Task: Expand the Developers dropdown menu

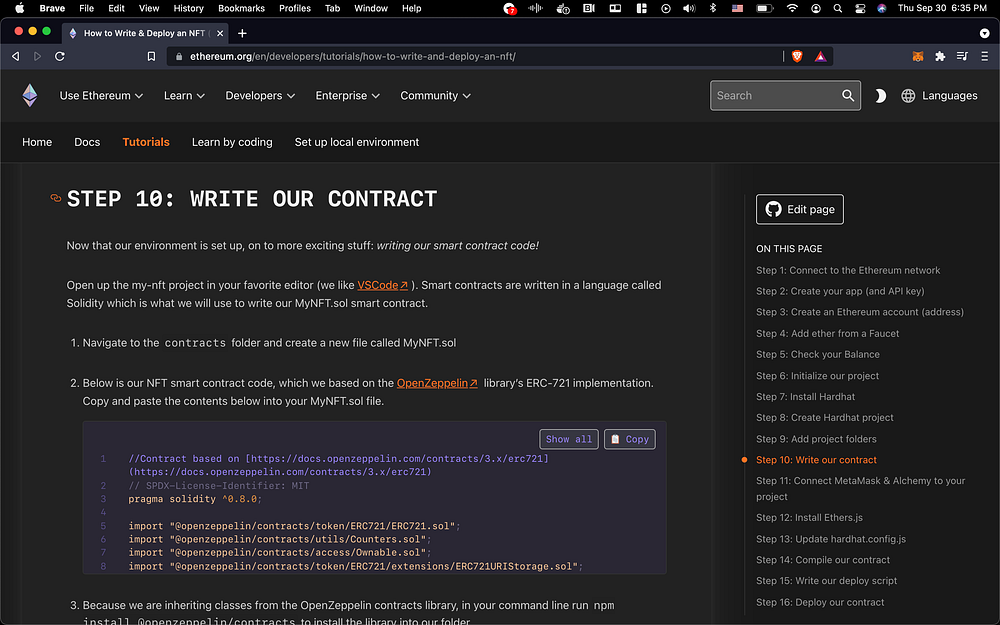Action: point(260,96)
